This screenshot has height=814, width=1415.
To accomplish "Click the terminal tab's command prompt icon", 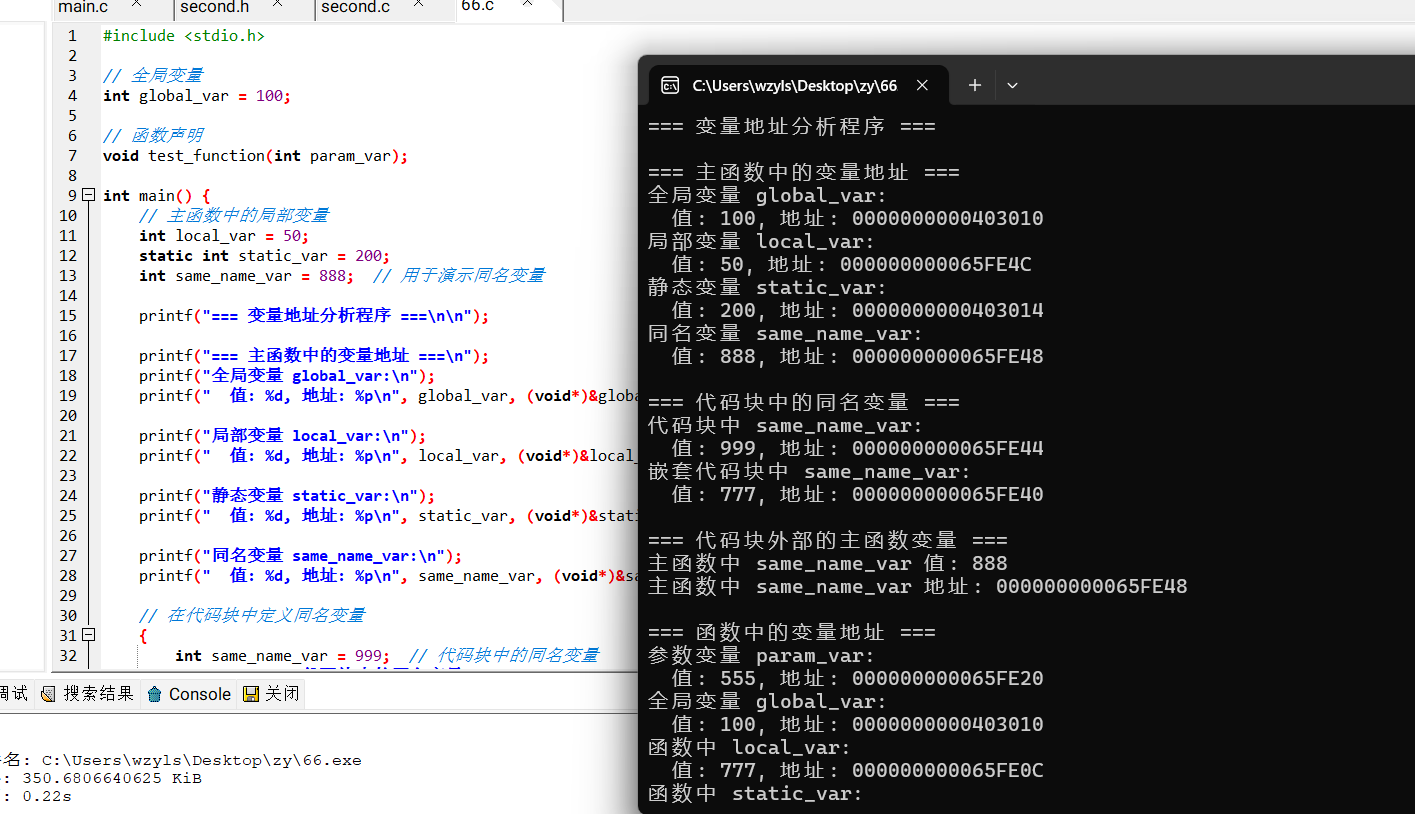I will [x=671, y=86].
